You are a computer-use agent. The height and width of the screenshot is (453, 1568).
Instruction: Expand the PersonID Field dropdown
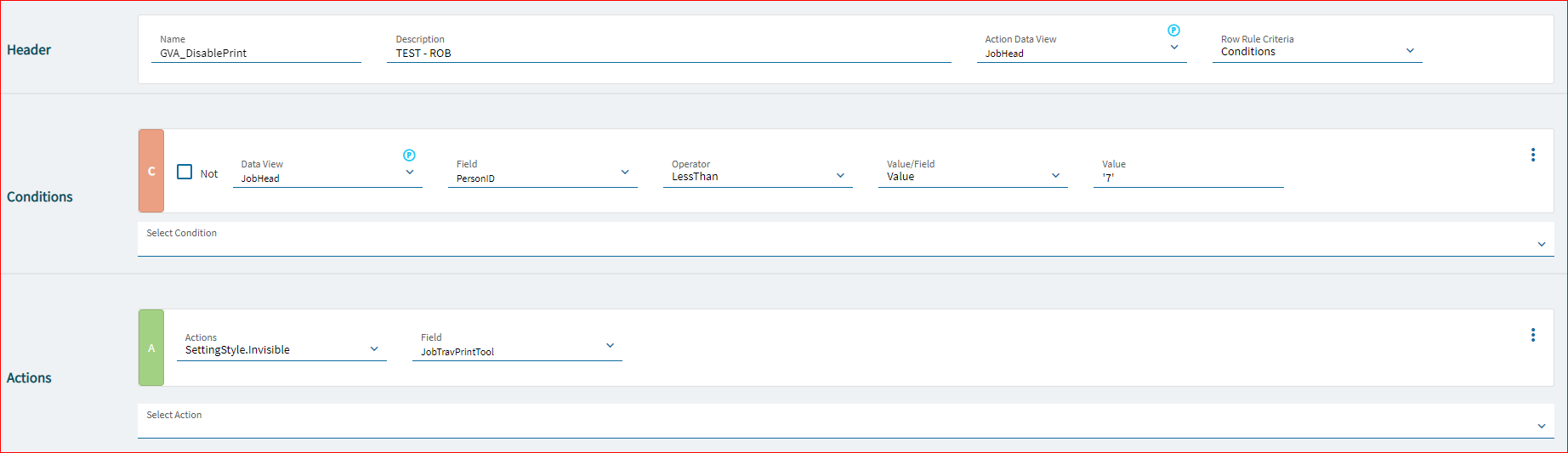point(625,173)
